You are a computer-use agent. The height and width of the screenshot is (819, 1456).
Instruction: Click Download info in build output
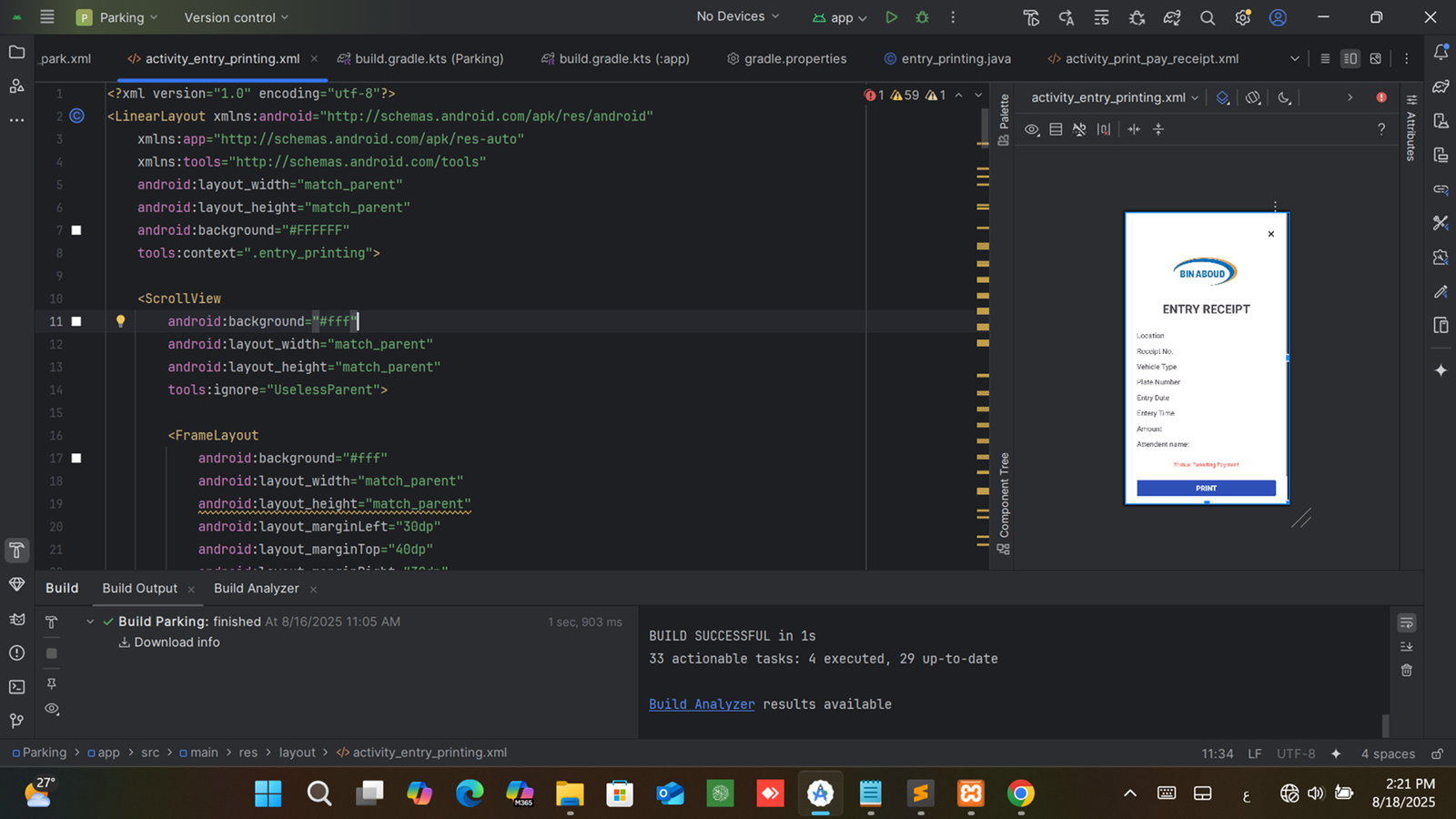(x=177, y=642)
